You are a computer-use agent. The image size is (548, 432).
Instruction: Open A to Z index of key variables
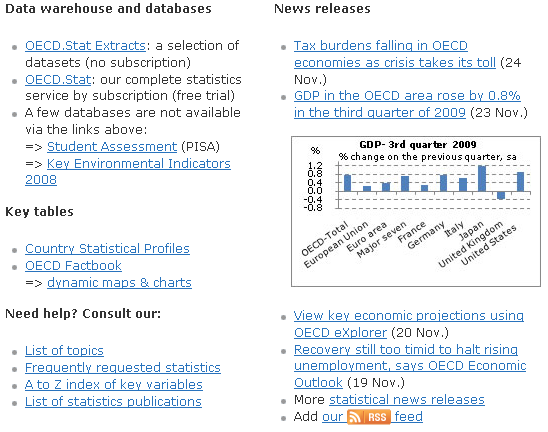114,384
